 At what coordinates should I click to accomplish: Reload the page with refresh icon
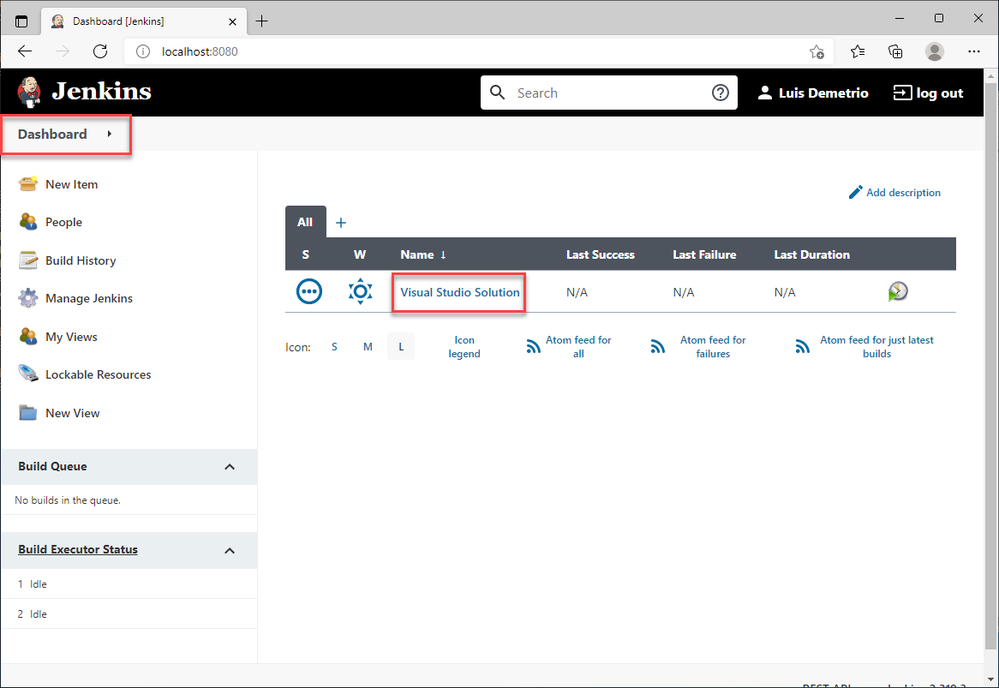(x=100, y=52)
